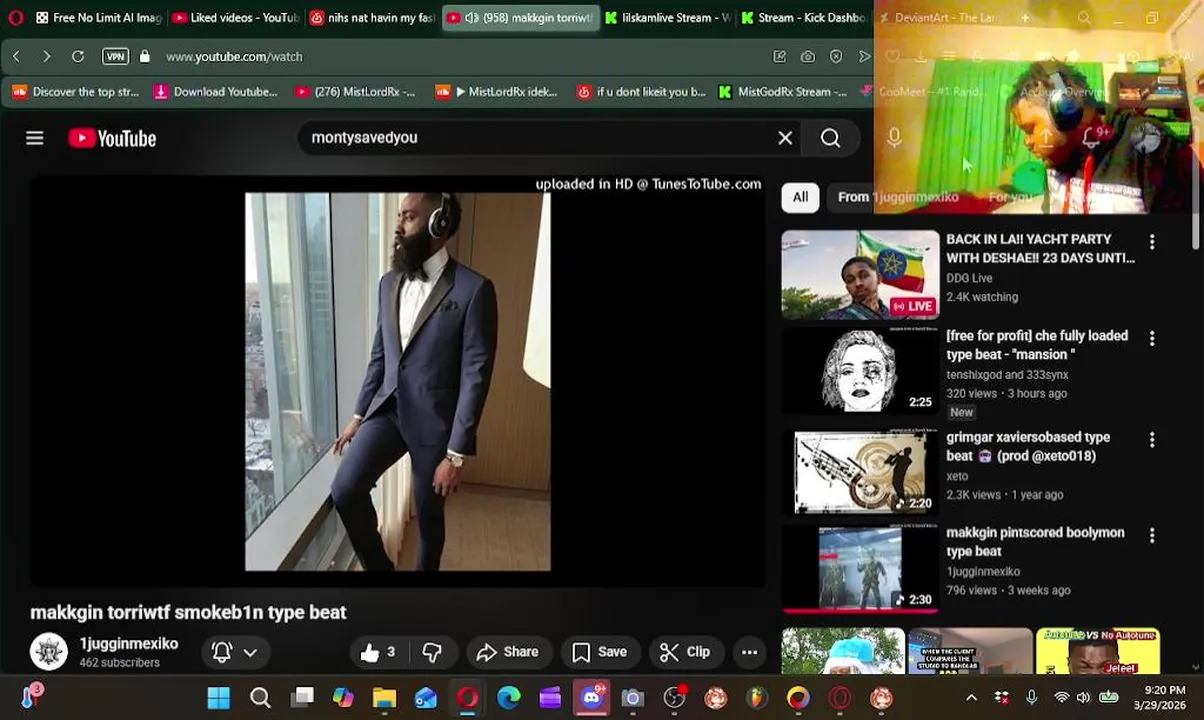This screenshot has height=720, width=1204.
Task: Clear the montysavedyou search text
Action: click(x=785, y=138)
